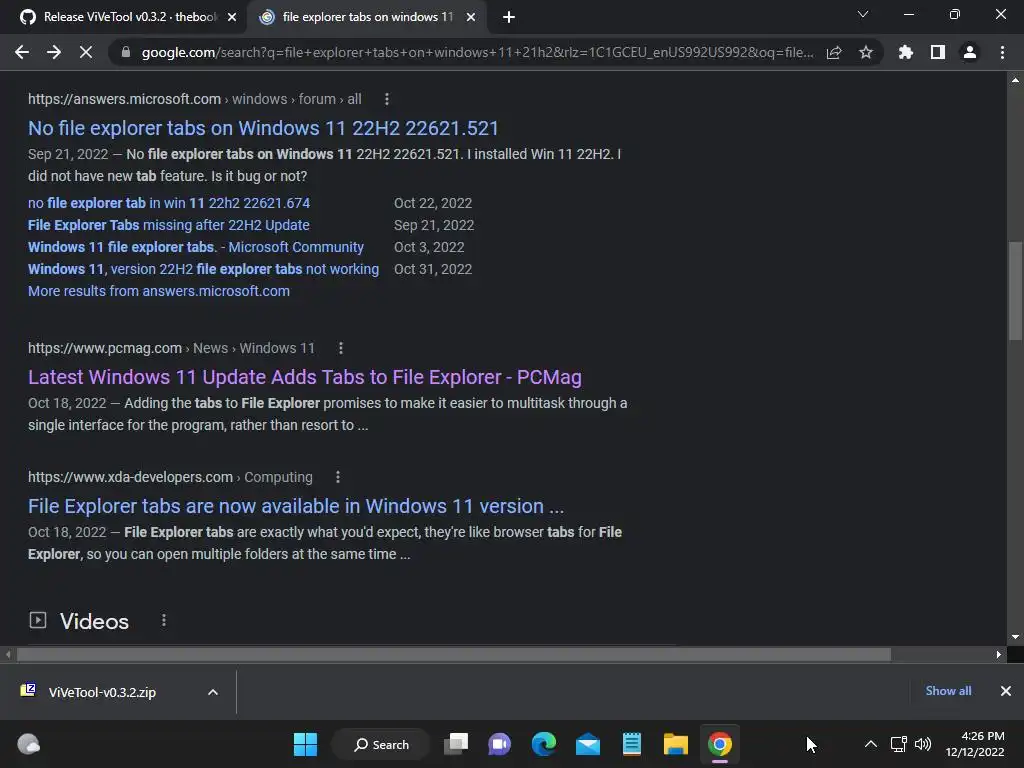Viewport: 1024px width, 768px height.
Task: Bookmark this page with the star
Action: point(866,52)
